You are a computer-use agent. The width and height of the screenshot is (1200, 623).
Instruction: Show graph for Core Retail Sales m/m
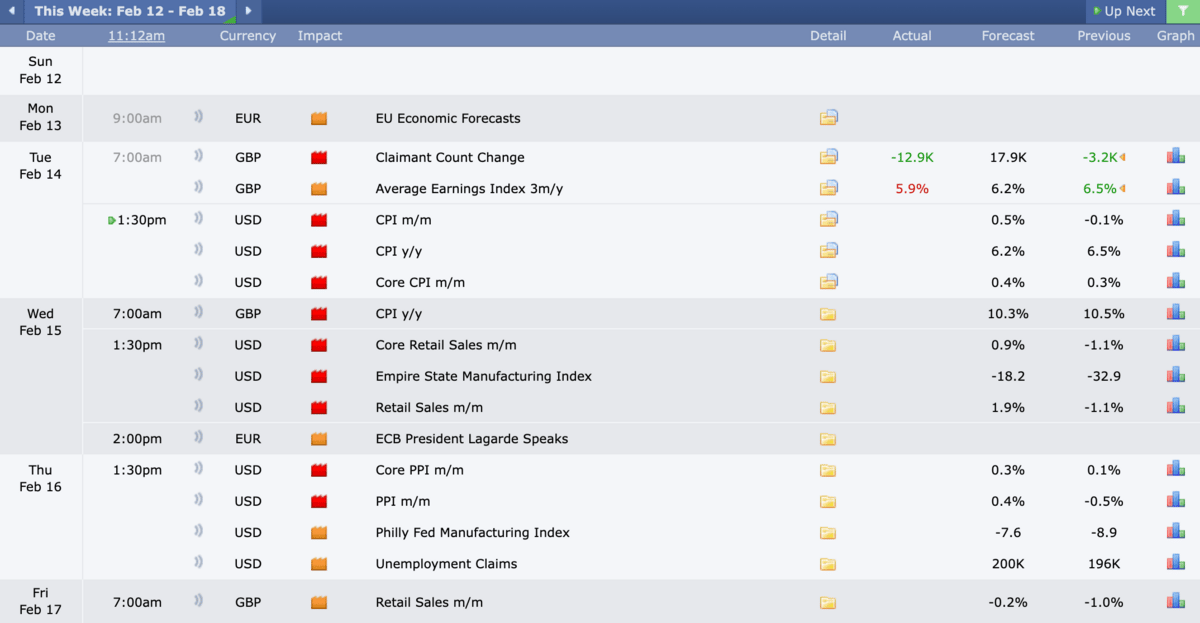pos(1176,344)
